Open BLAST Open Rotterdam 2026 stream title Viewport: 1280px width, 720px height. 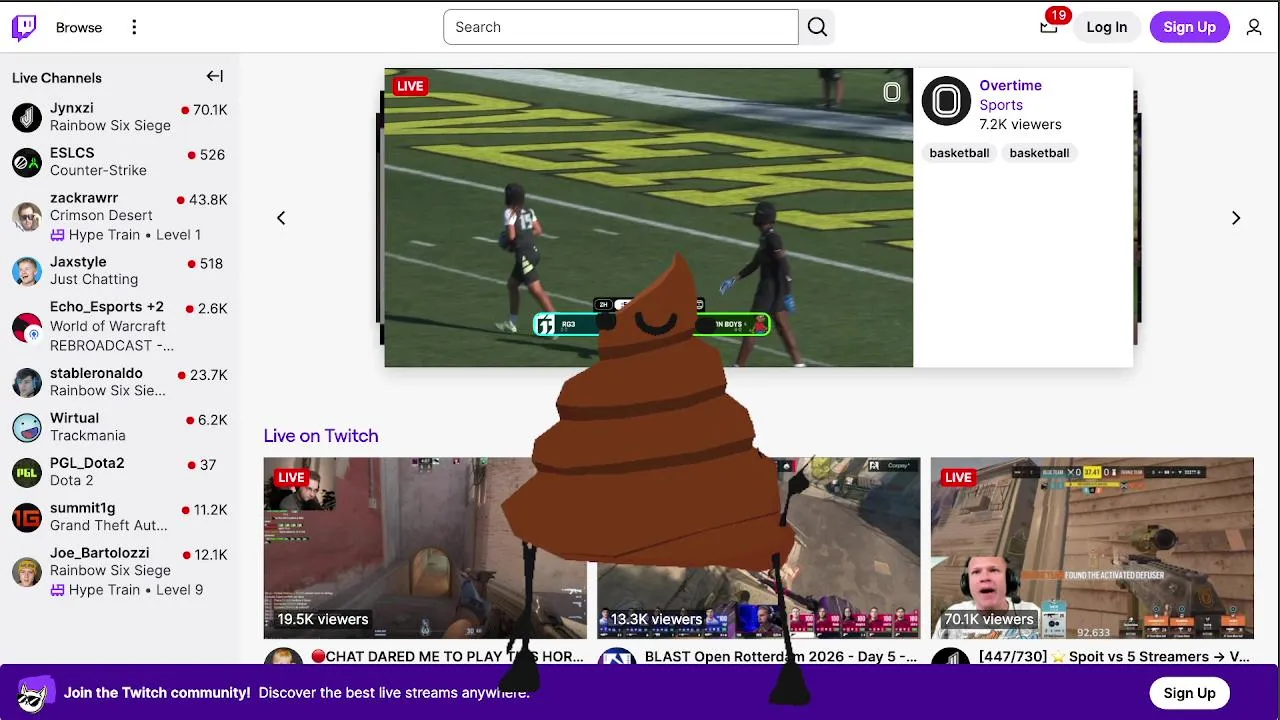(781, 657)
